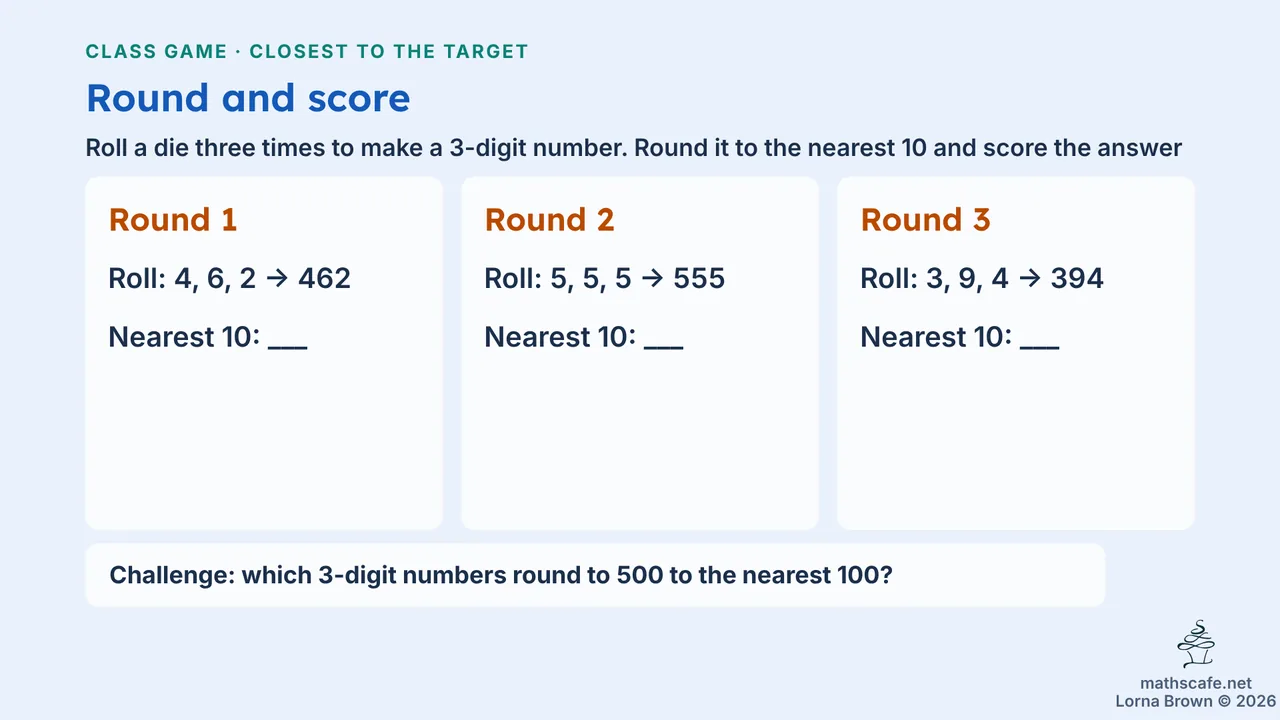Click the mathscafe.net logo icon
The width and height of the screenshot is (1280, 720).
coord(1196,645)
